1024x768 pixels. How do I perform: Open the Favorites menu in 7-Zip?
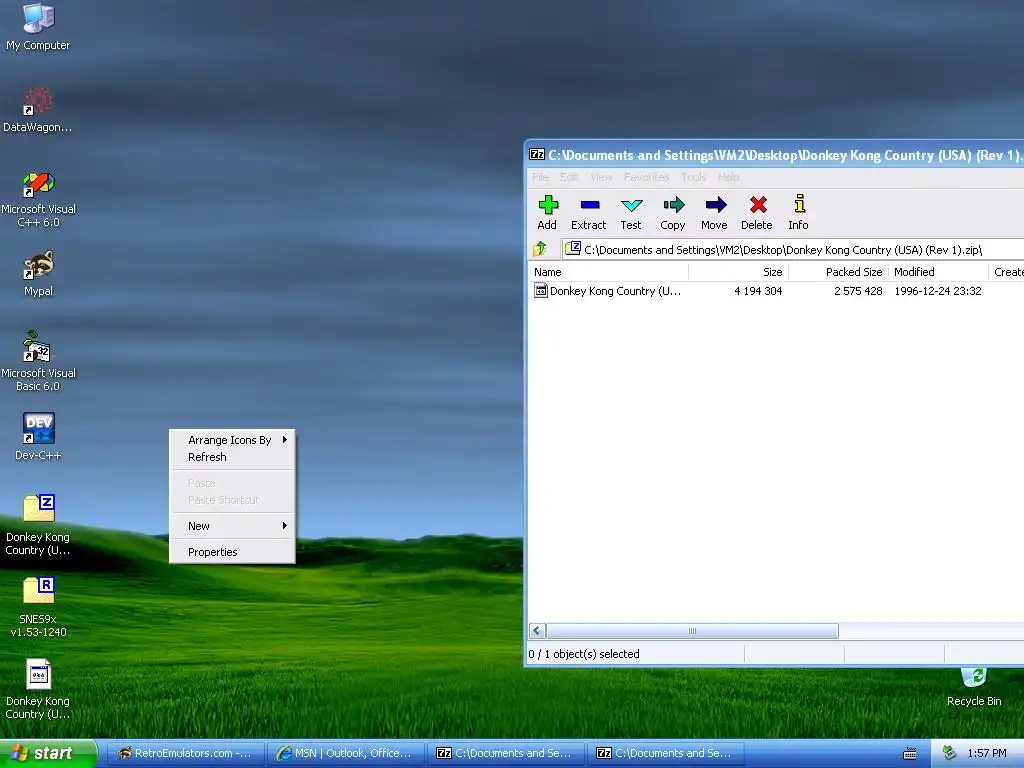click(647, 177)
